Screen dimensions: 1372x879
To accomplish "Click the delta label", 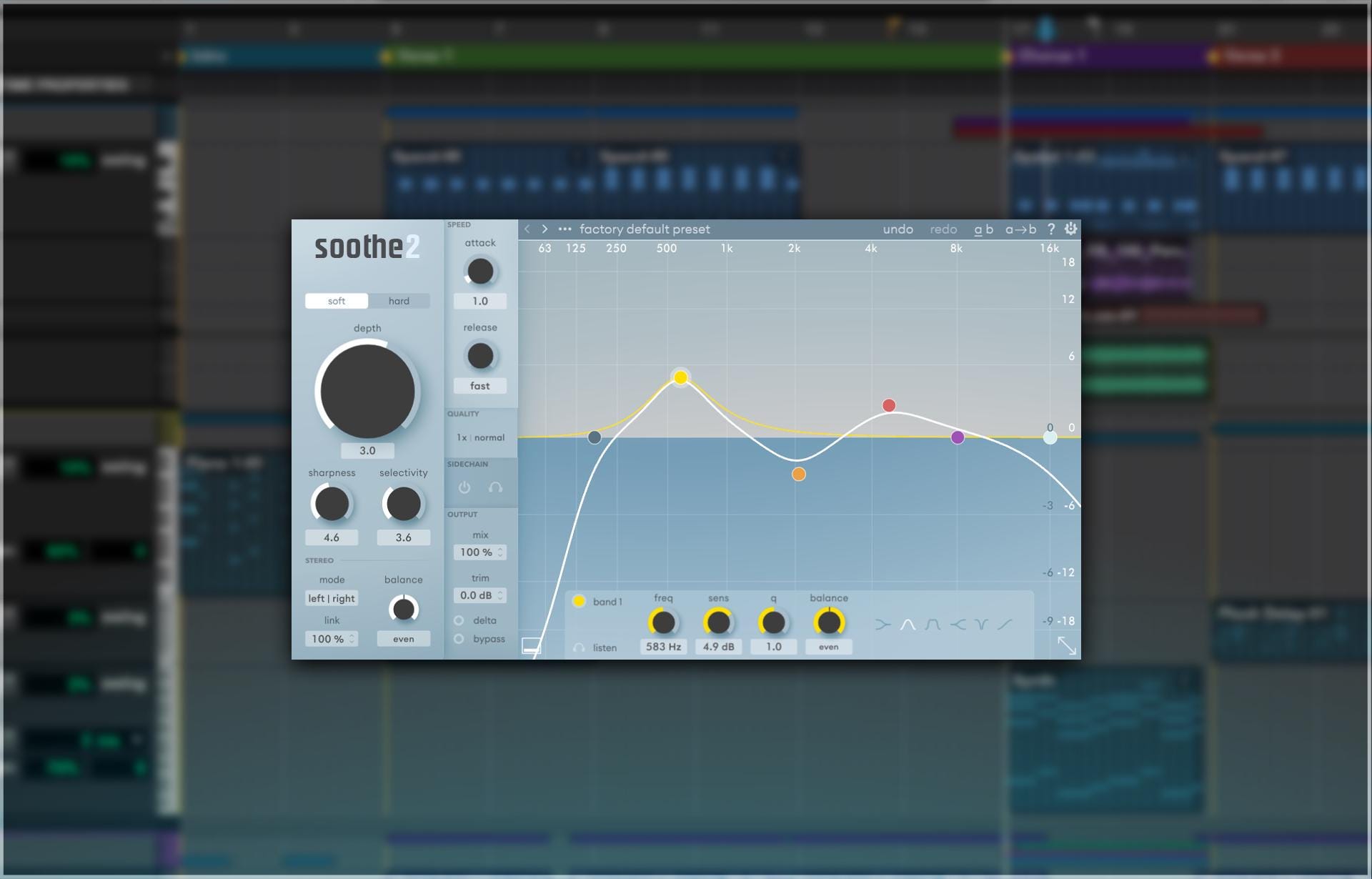I will point(484,620).
